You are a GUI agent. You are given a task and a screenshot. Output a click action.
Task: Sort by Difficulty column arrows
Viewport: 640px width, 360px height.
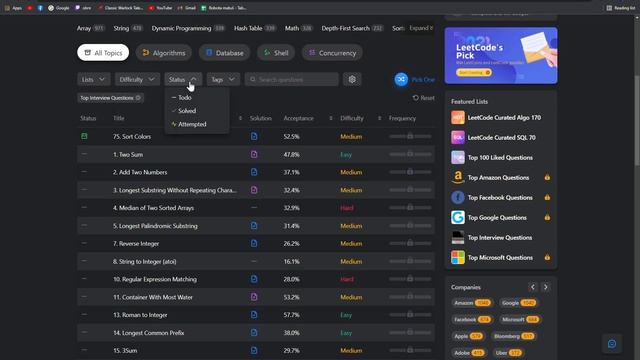tap(379, 118)
